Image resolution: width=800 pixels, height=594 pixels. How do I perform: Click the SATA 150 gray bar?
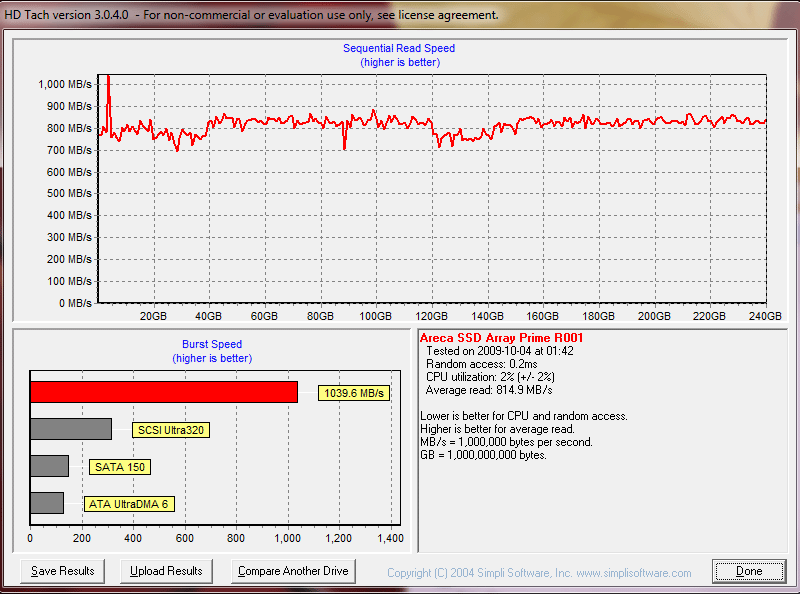click(49, 466)
